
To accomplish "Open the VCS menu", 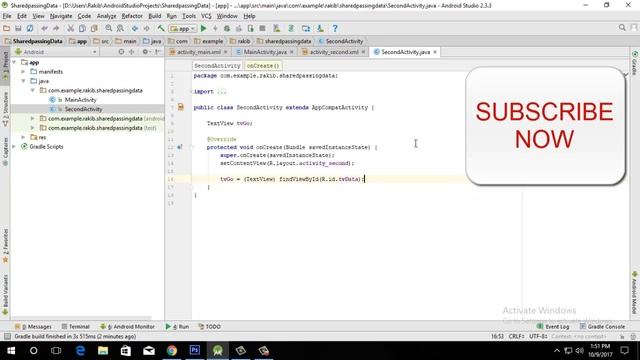I will coord(206,16).
